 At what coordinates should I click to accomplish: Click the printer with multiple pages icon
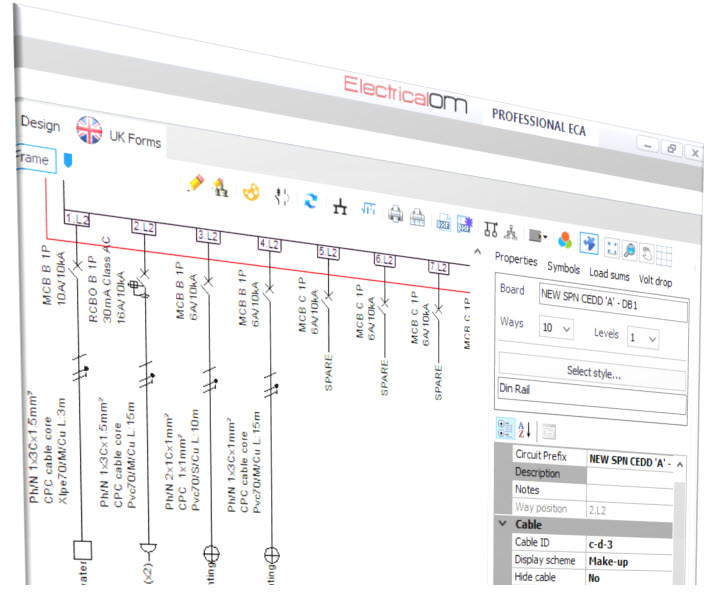pyautogui.click(x=417, y=217)
